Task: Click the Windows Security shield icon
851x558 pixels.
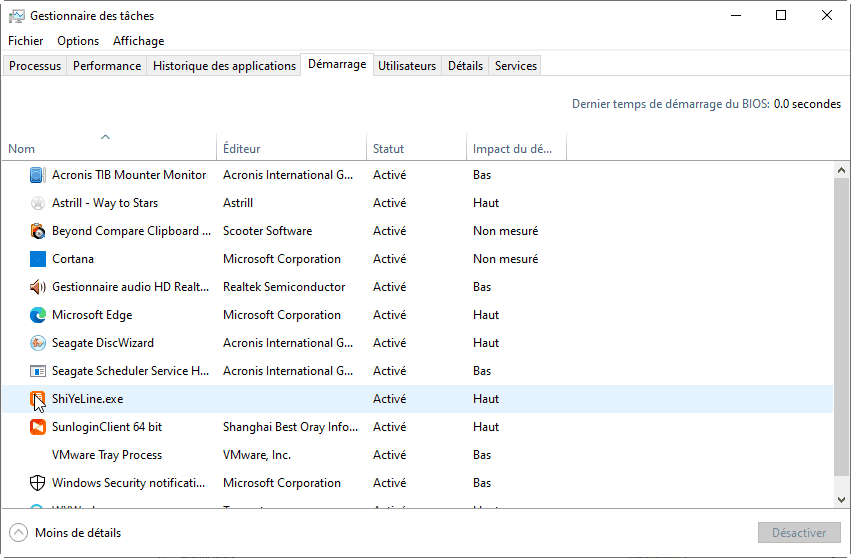Action: [38, 483]
